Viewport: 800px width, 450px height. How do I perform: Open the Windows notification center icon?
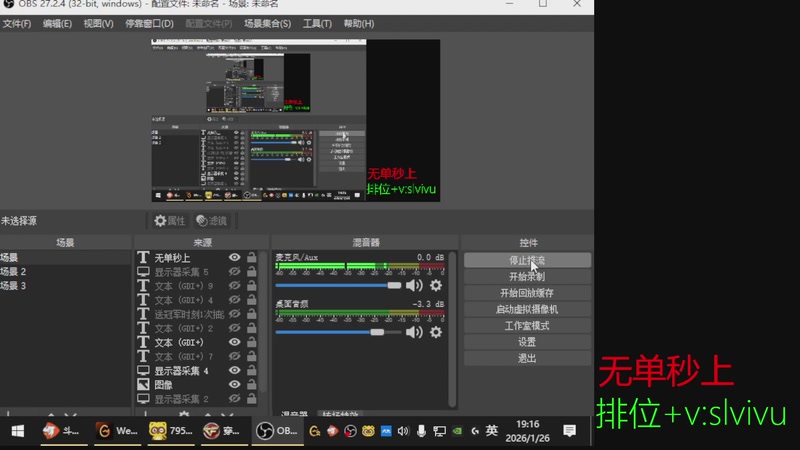tap(569, 431)
